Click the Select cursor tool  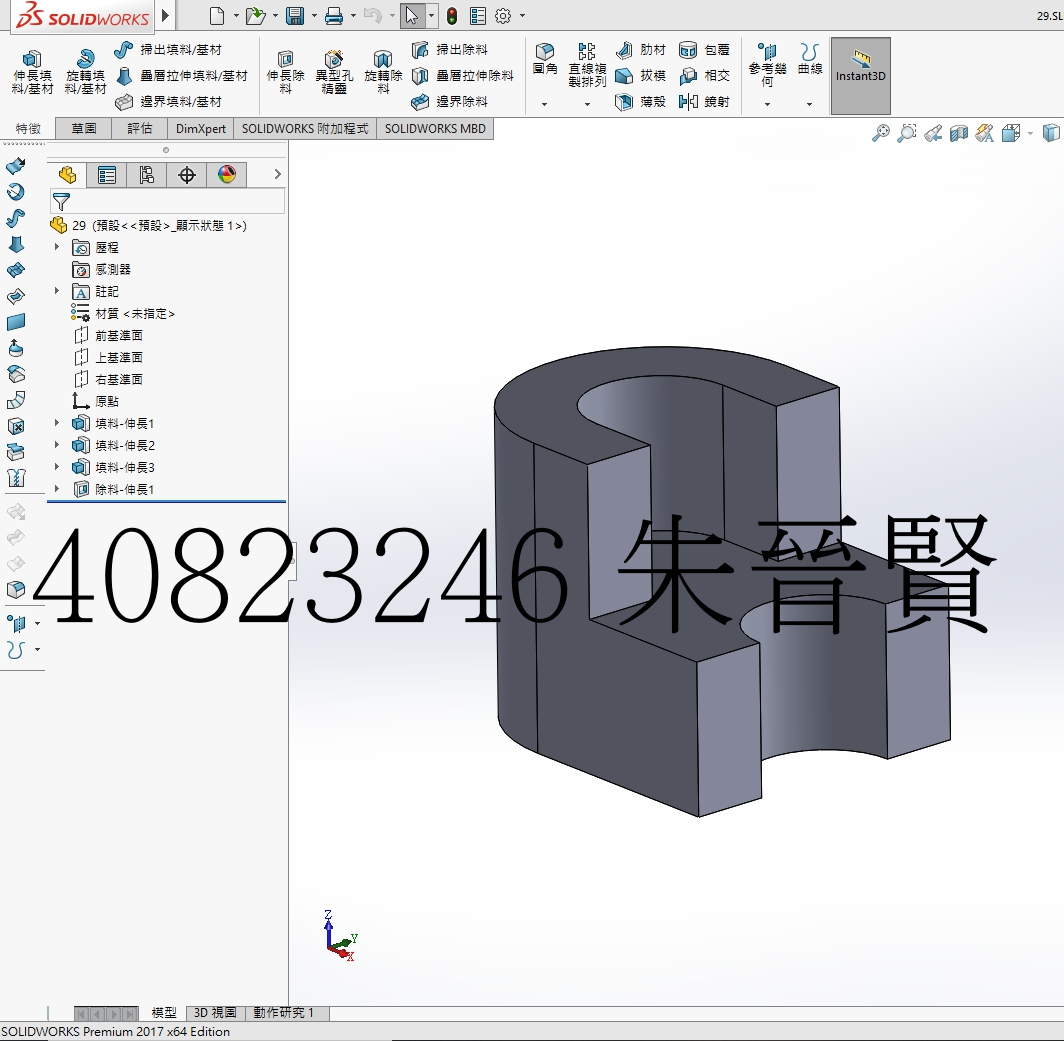click(x=411, y=16)
